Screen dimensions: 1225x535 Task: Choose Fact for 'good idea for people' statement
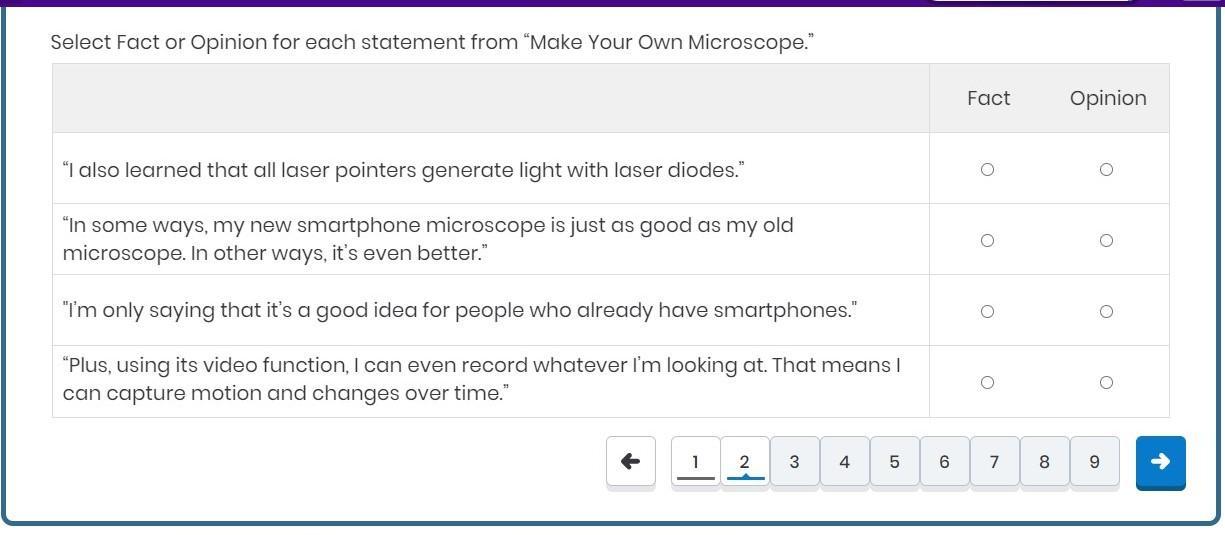[987, 311]
